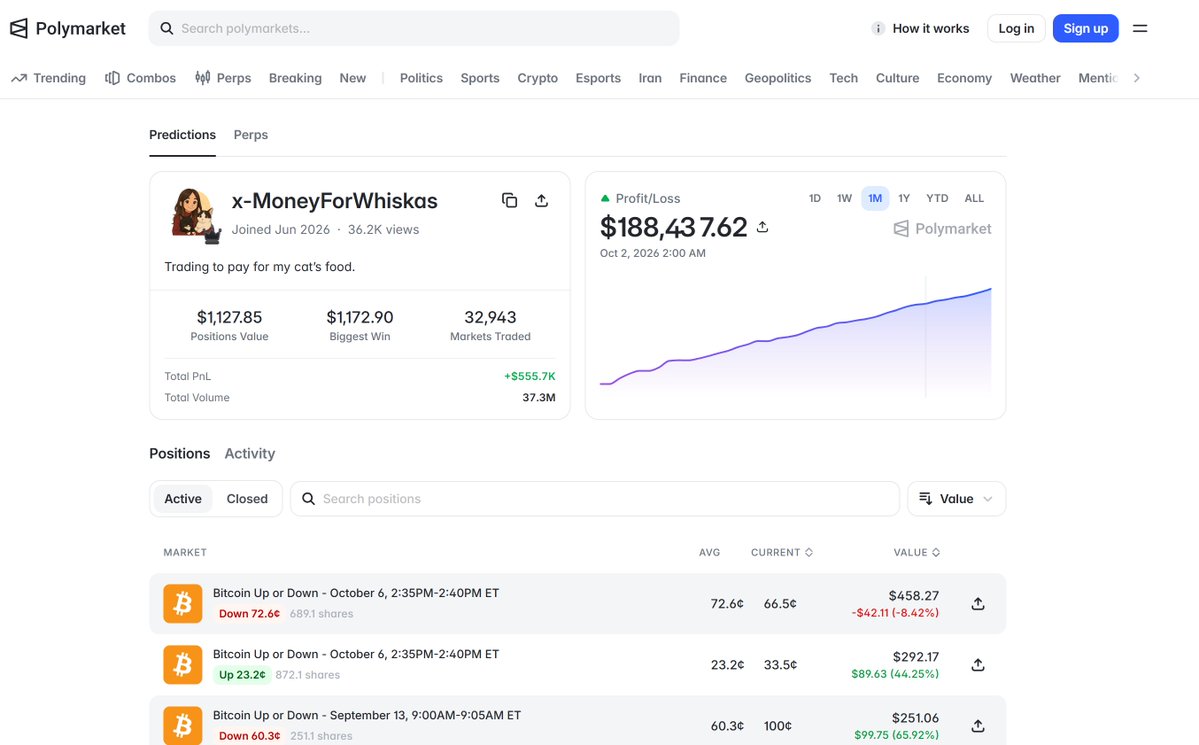Click share icon in x-MoneyForWhiskas profile card
Screen dimensions: 1199x745
point(541,200)
